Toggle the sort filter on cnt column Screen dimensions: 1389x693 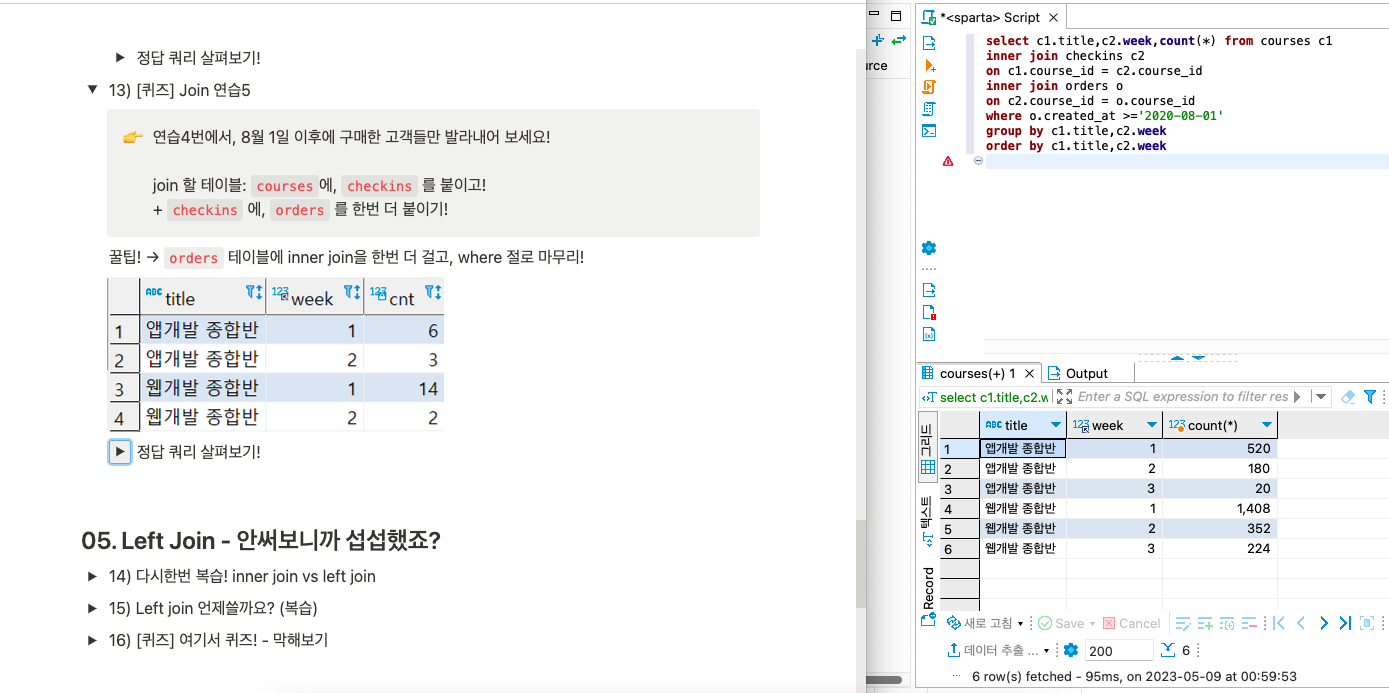point(433,293)
